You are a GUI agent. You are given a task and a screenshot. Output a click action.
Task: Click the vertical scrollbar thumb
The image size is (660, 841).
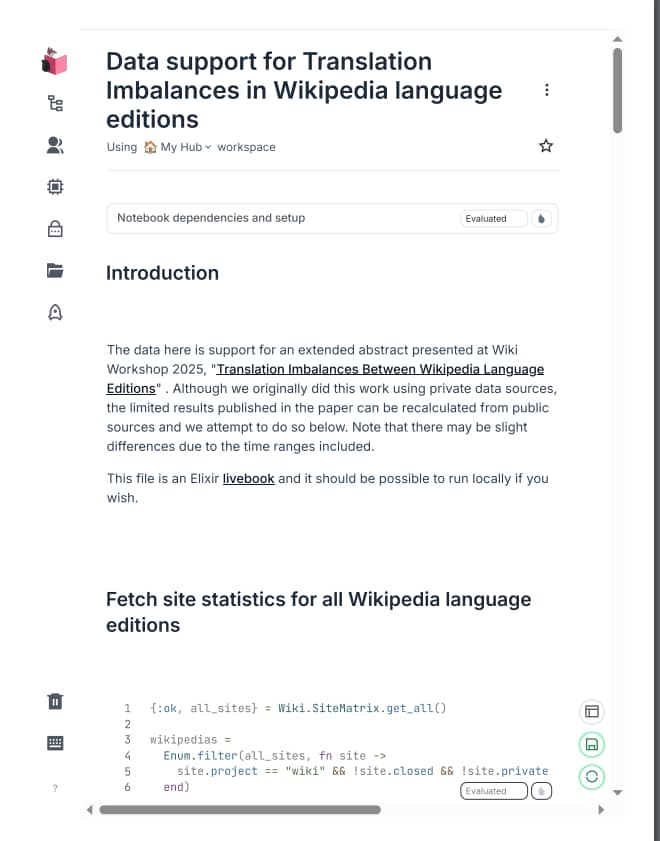click(618, 90)
